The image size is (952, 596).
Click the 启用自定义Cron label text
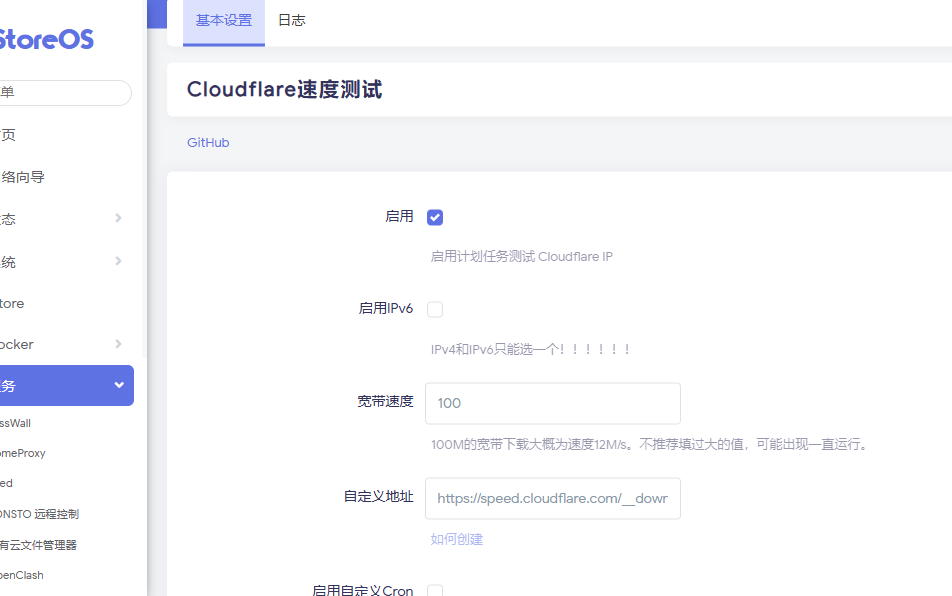[362, 591]
